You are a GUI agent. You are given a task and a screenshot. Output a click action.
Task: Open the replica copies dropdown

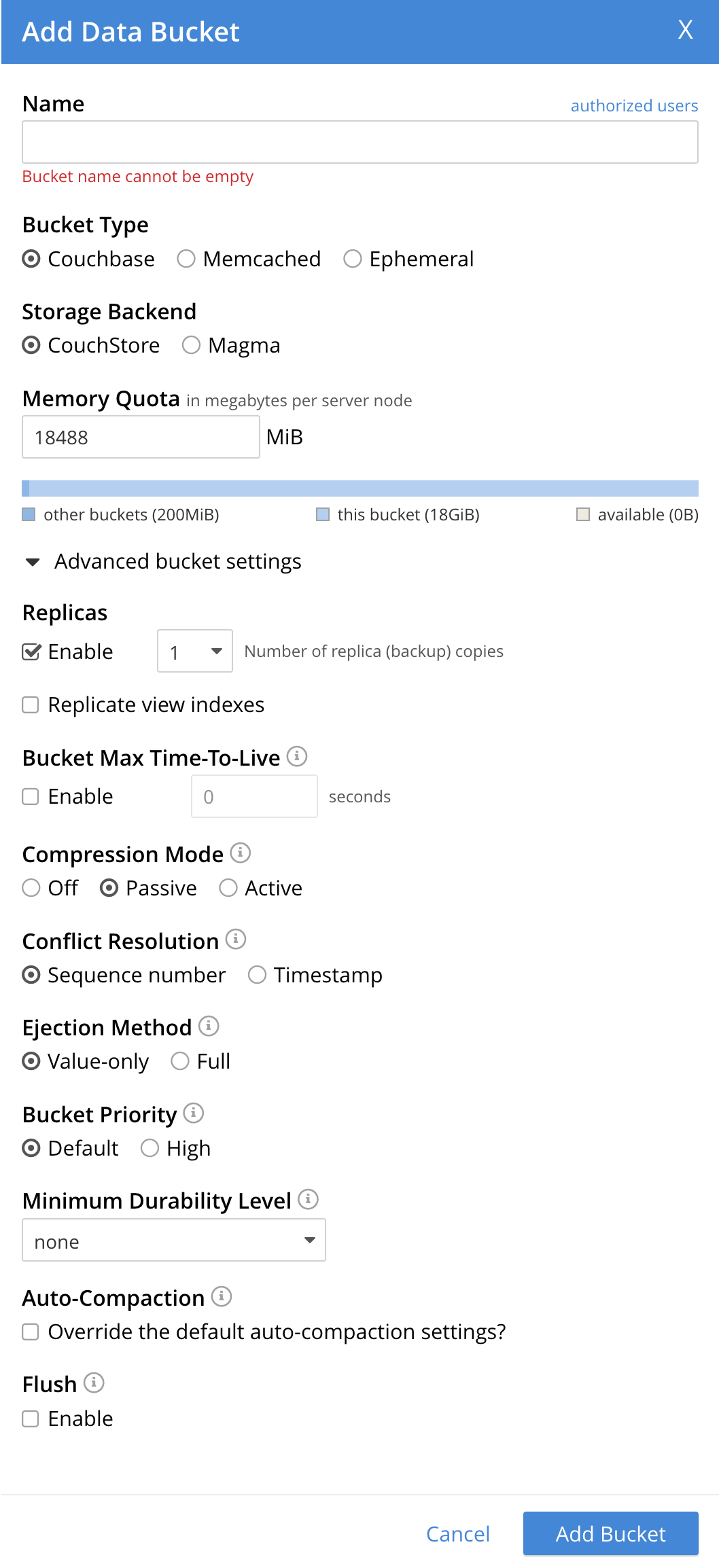[194, 651]
